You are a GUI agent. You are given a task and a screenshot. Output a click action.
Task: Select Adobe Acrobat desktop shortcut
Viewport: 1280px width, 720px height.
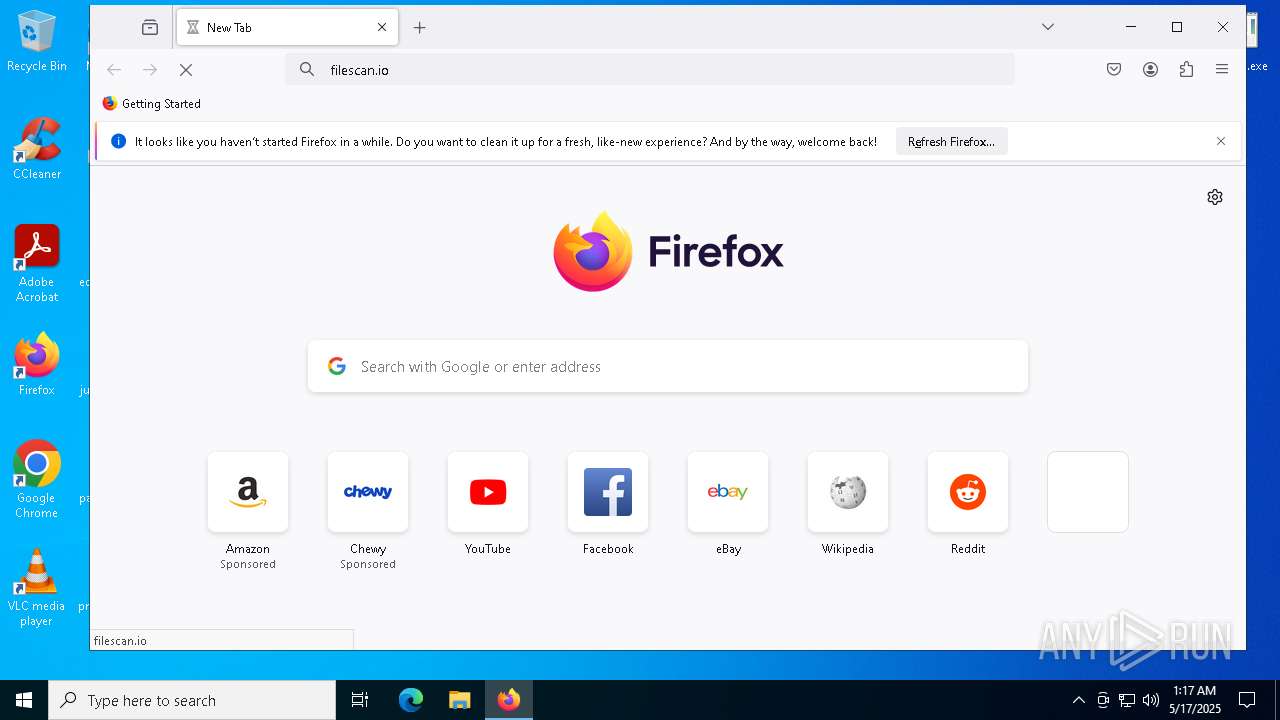[37, 264]
